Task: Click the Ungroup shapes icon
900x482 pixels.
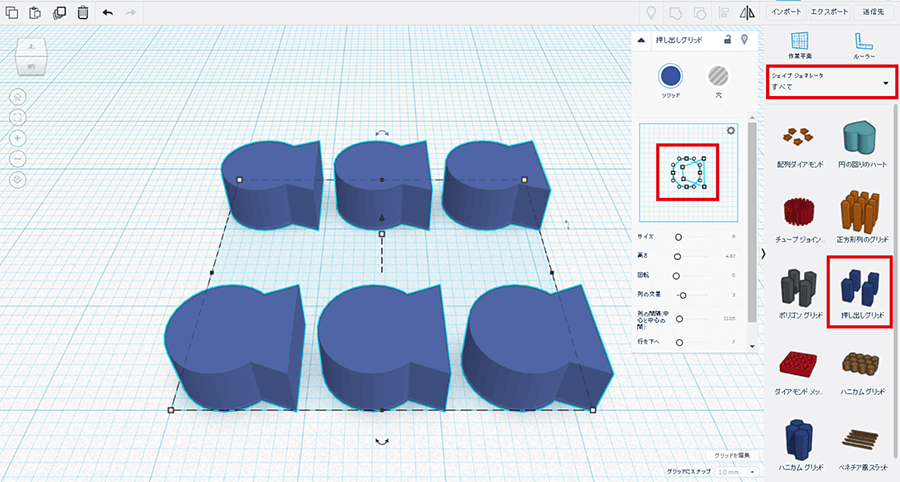Action: pyautogui.click(x=699, y=13)
